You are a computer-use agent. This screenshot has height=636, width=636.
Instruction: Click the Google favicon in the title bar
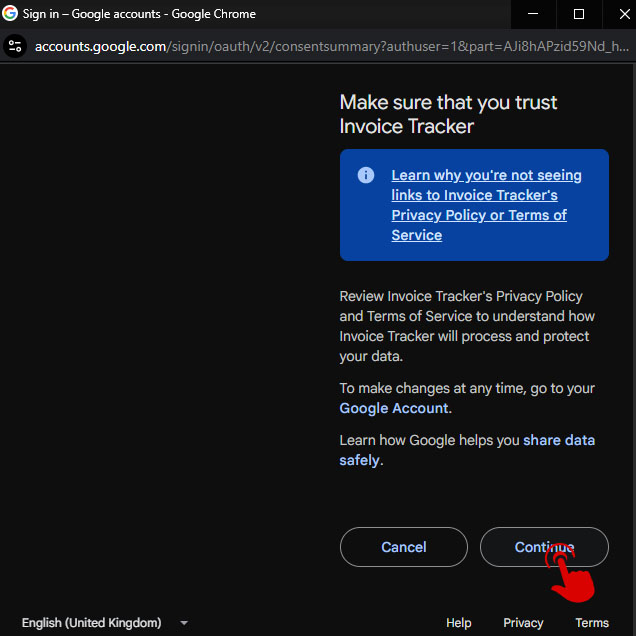click(11, 14)
